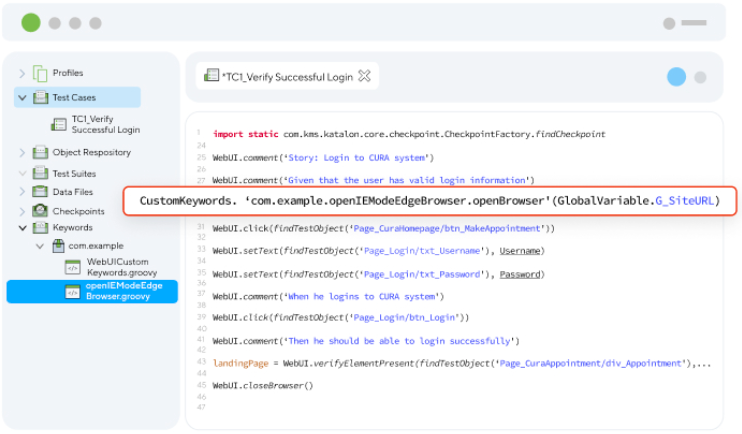Click the WebUICustomKeywords.groovy file icon
The image size is (742, 434).
point(72,267)
